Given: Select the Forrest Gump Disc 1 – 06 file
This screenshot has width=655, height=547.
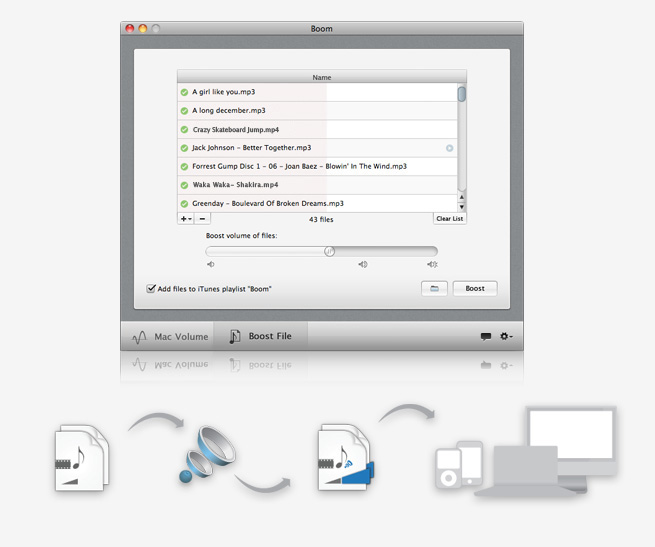Looking at the screenshot, I should (317, 167).
